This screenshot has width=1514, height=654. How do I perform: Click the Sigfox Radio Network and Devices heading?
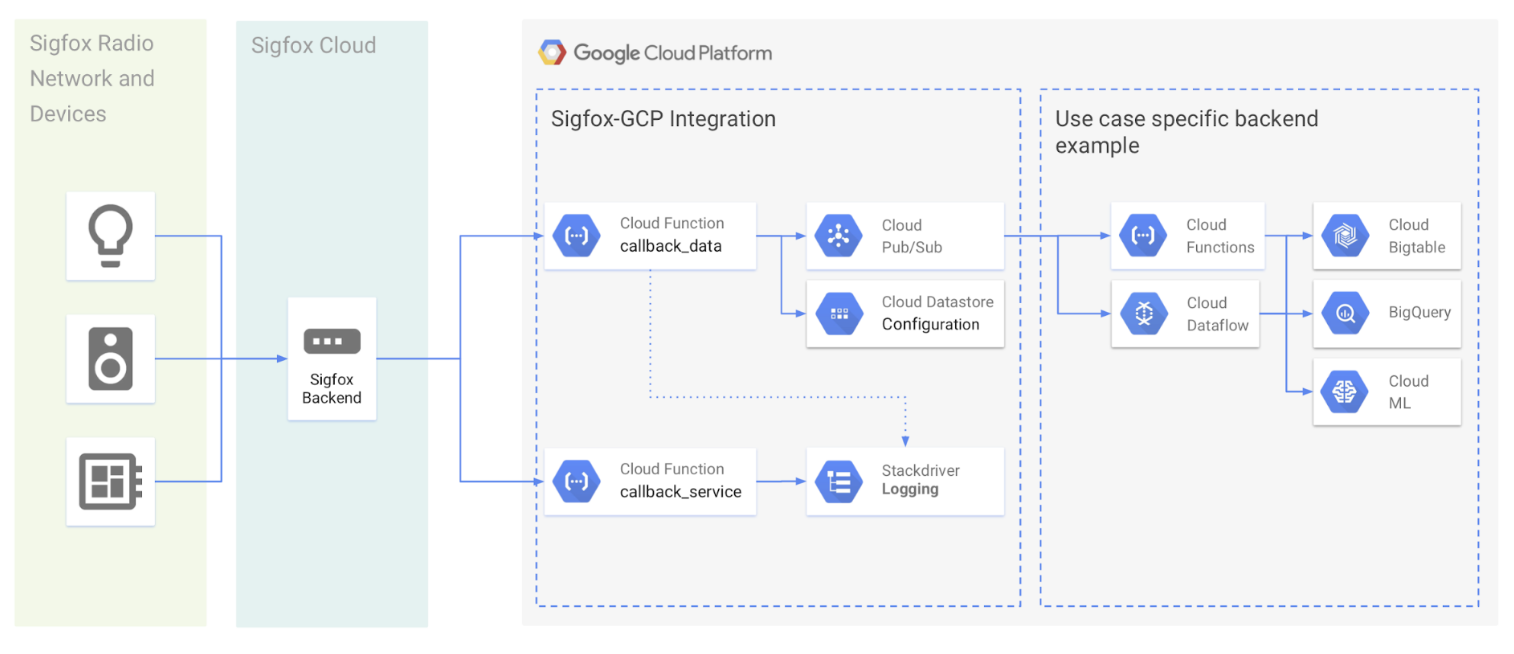[92, 78]
